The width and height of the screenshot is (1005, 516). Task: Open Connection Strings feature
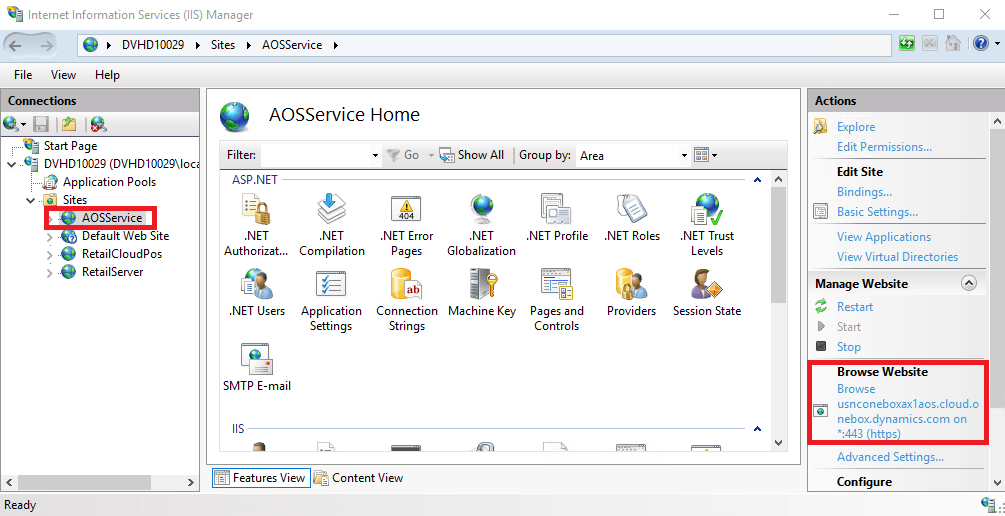pyautogui.click(x=406, y=300)
